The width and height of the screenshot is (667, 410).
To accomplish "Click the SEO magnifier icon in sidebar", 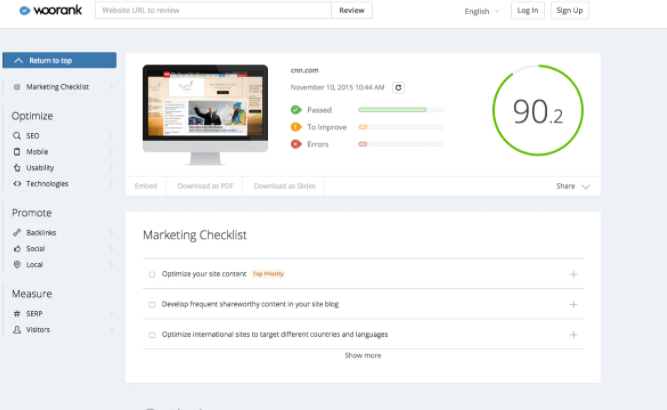I will (17, 136).
